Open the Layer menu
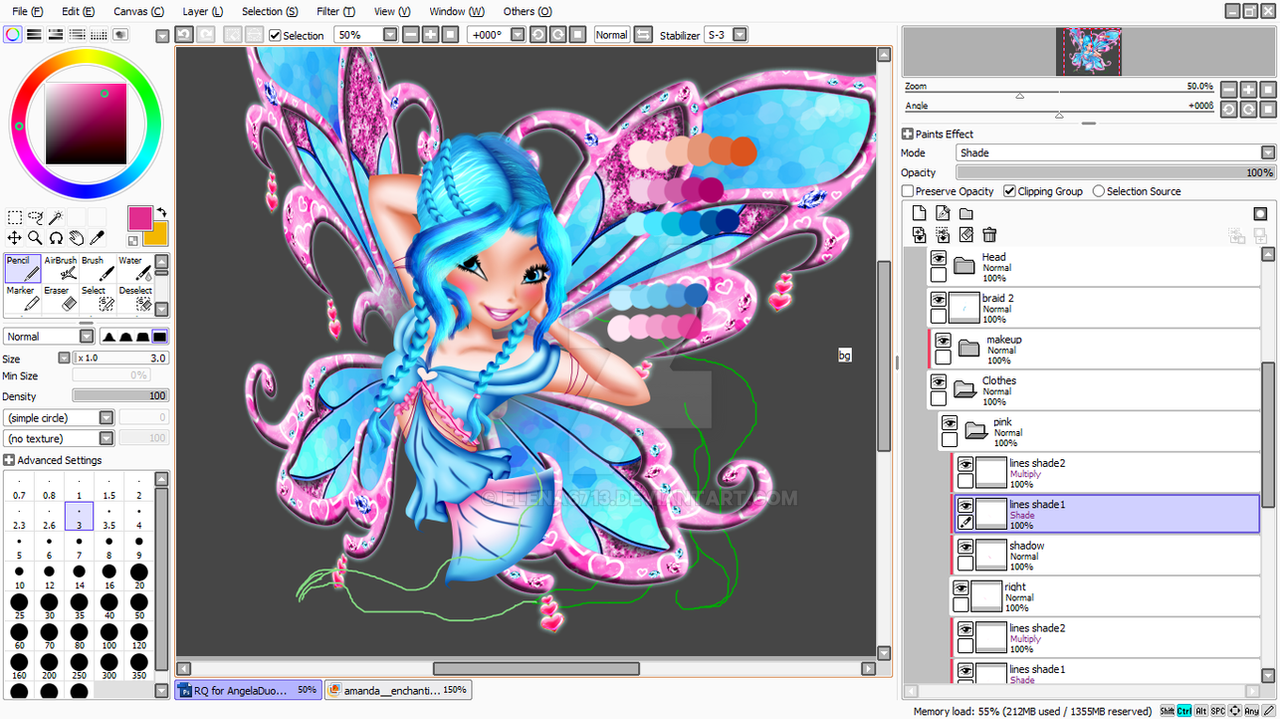Viewport: 1280px width, 719px height. (203, 11)
